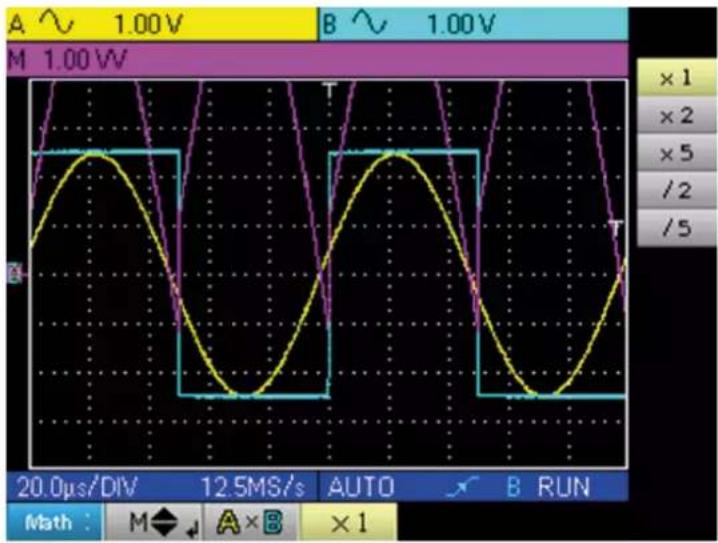
Task: Click channel B sine coupling icon
Action: (371, 22)
